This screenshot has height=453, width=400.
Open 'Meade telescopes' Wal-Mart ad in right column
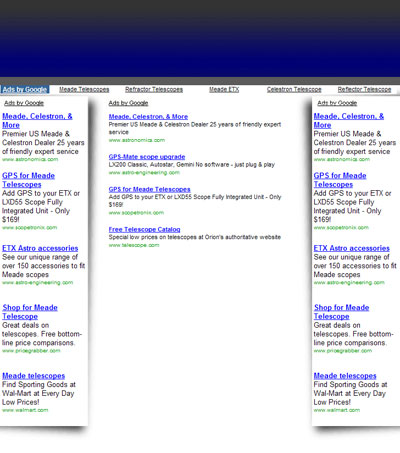point(345,376)
